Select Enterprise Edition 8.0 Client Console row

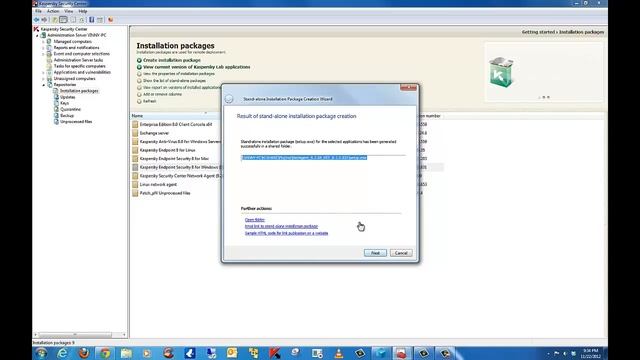pyautogui.click(x=176, y=124)
